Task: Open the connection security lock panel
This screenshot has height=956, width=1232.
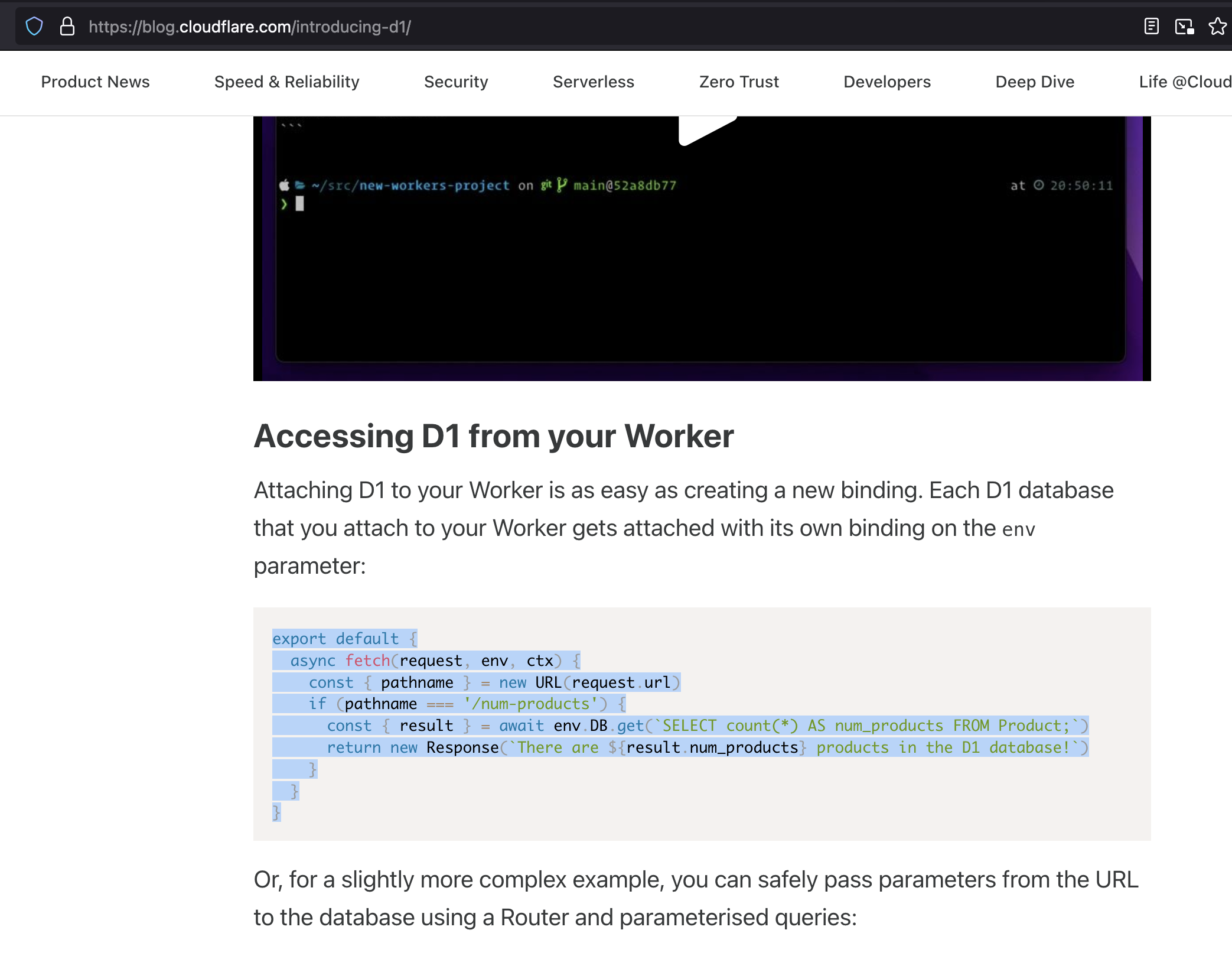Action: tap(67, 26)
